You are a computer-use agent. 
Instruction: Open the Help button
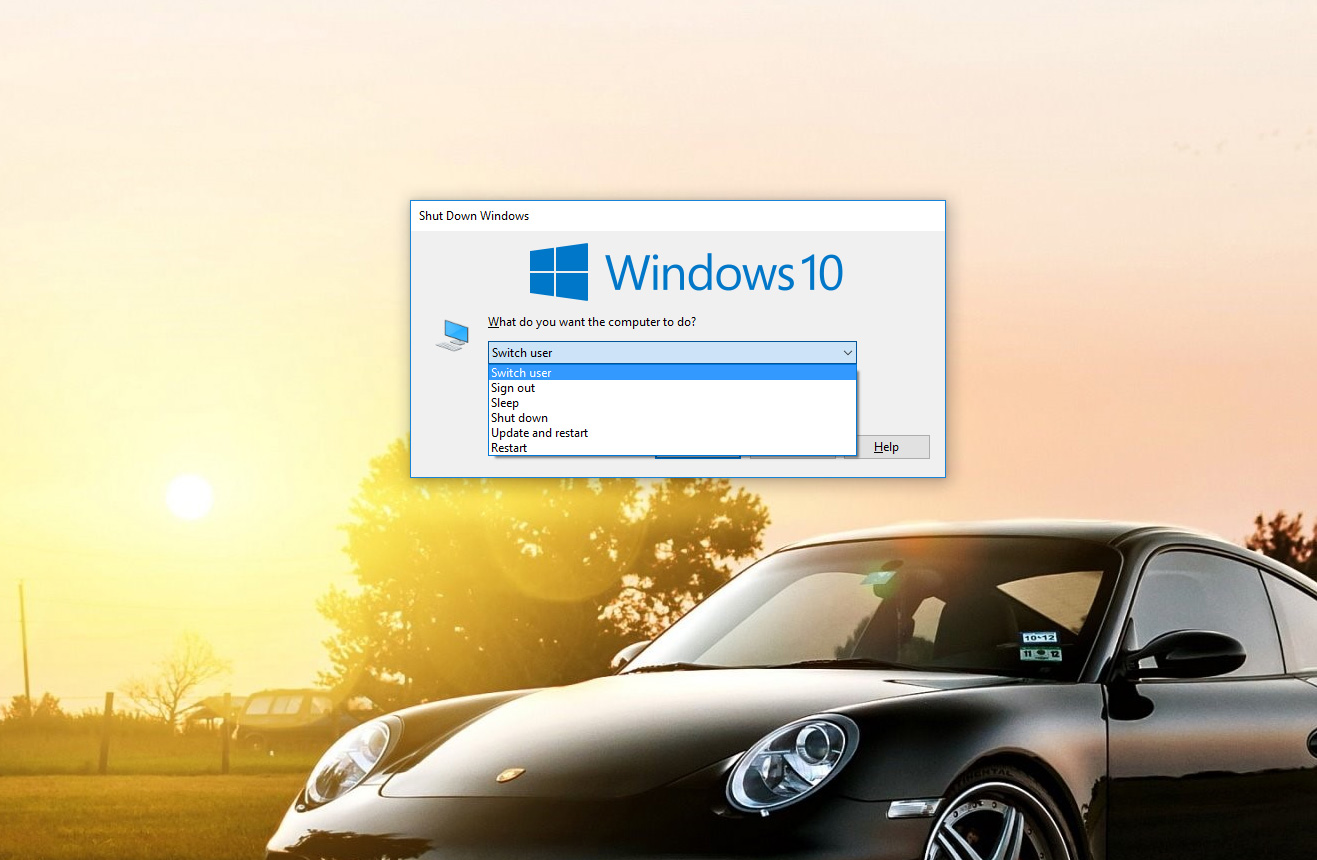tap(887, 447)
